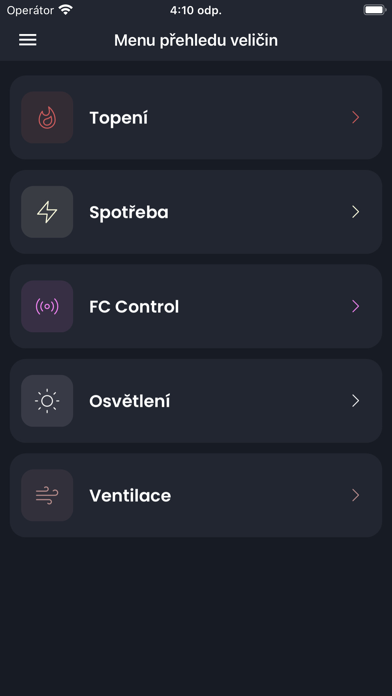Tap the red flame Topení icon

pos(47,118)
